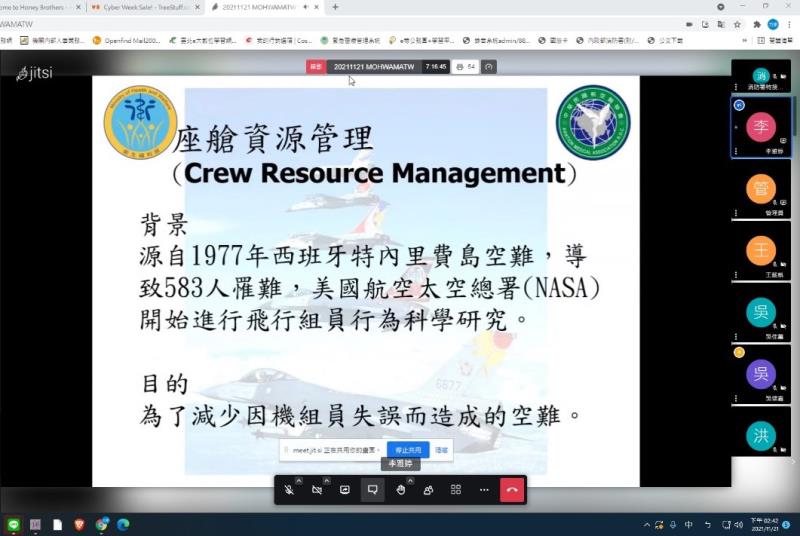Open the more actions menu
800x536 pixels.
pyautogui.click(x=484, y=490)
